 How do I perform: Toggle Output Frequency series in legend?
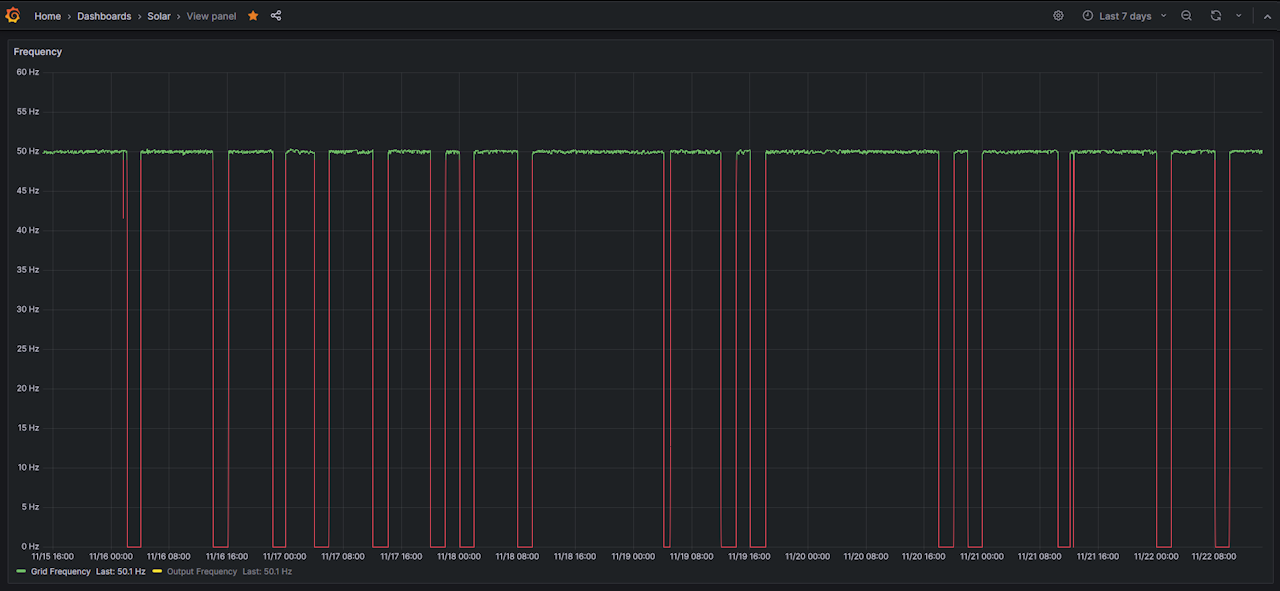[x=202, y=572]
